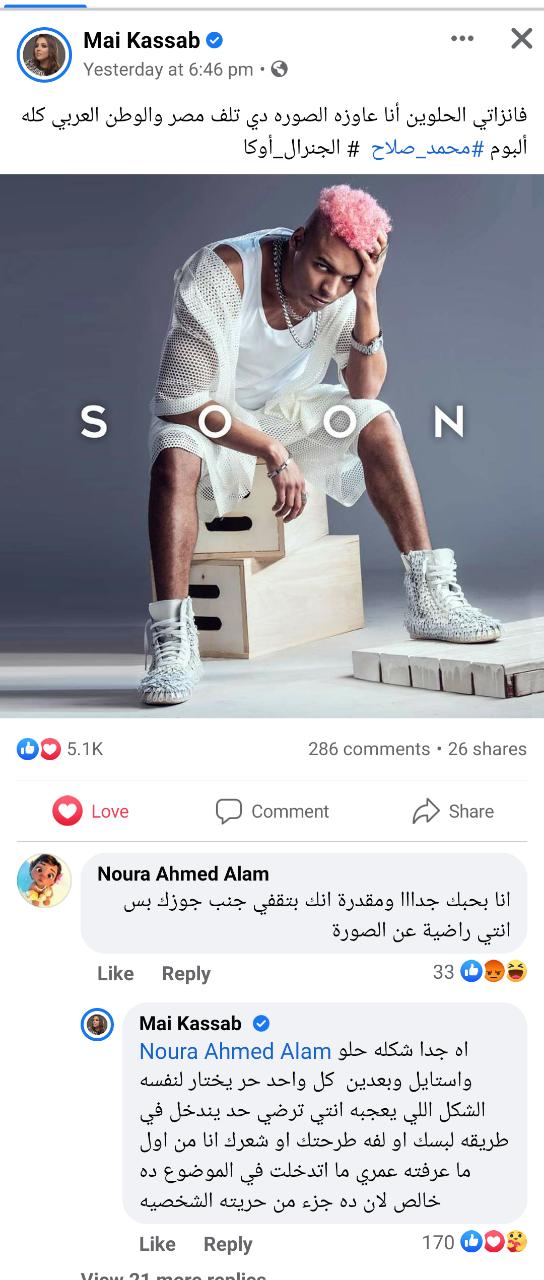Open the SOON album photo
This screenshot has width=544, height=1280.
[272, 446]
